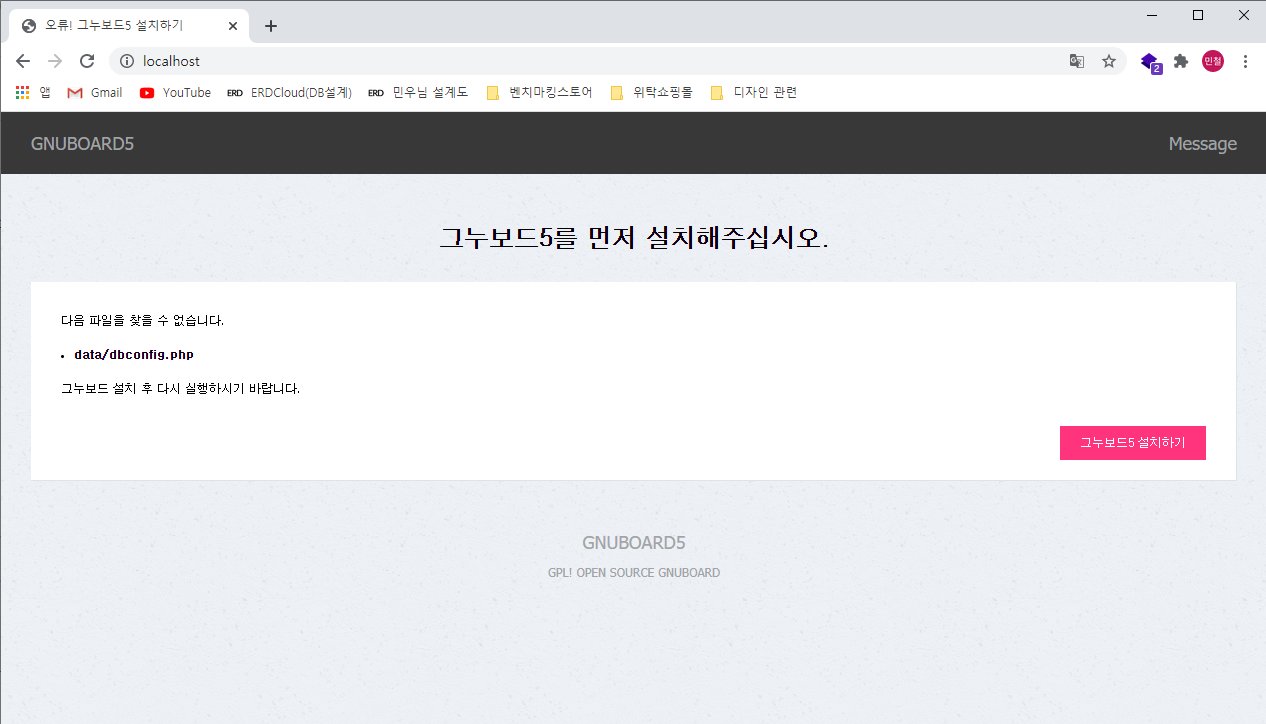The image size is (1266, 724).
Task: Click the GNUBOARD5 header logo text
Action: [x=82, y=144]
